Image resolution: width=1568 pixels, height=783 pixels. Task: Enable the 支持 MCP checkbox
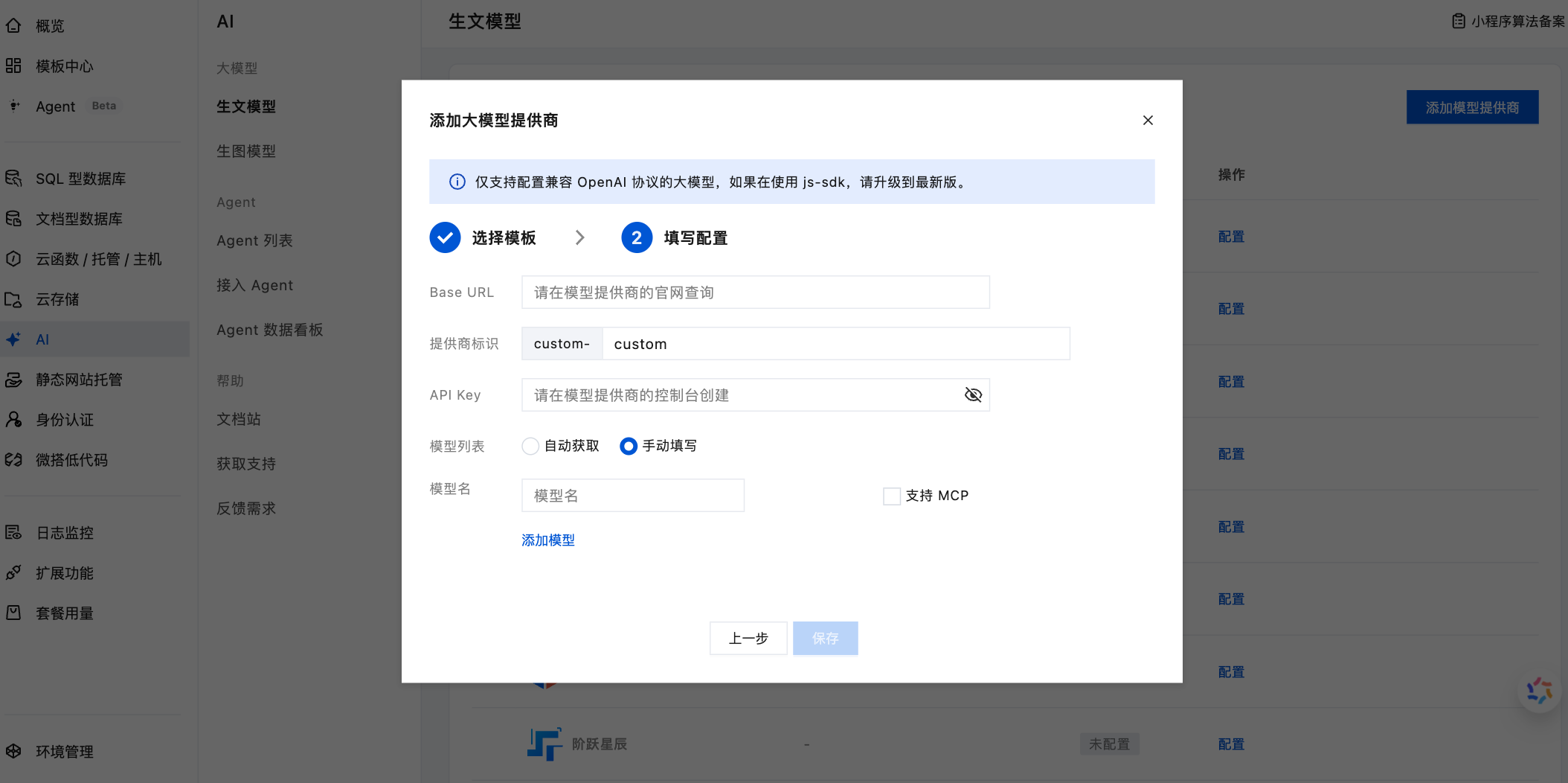coord(892,496)
